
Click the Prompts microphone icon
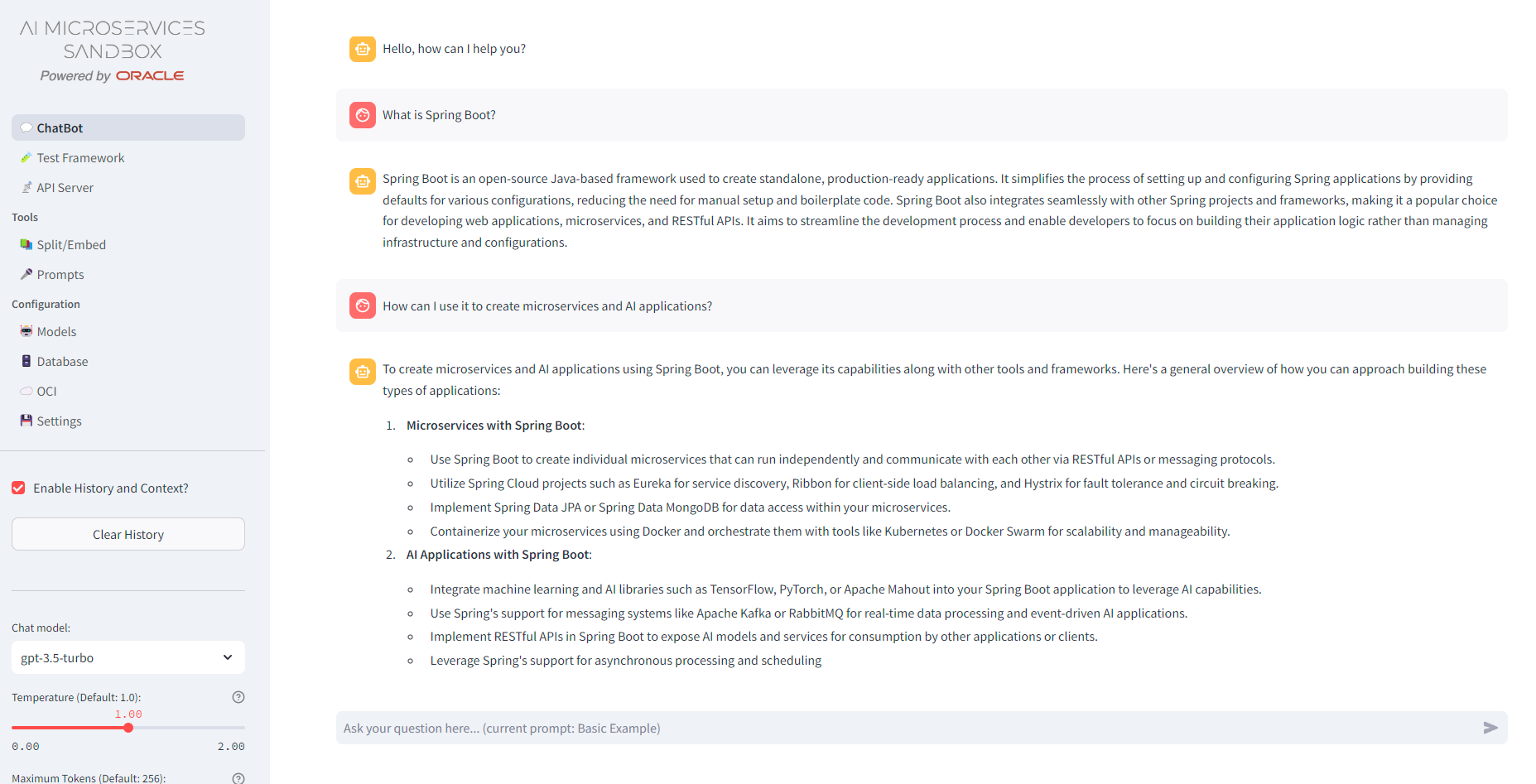coord(26,274)
